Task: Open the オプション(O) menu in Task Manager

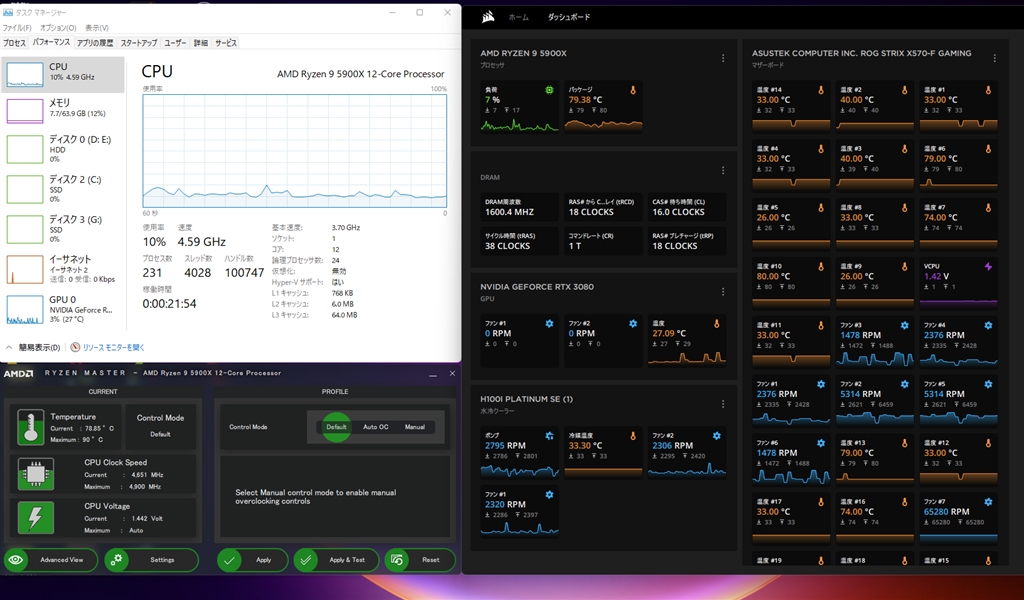Action: coord(58,28)
